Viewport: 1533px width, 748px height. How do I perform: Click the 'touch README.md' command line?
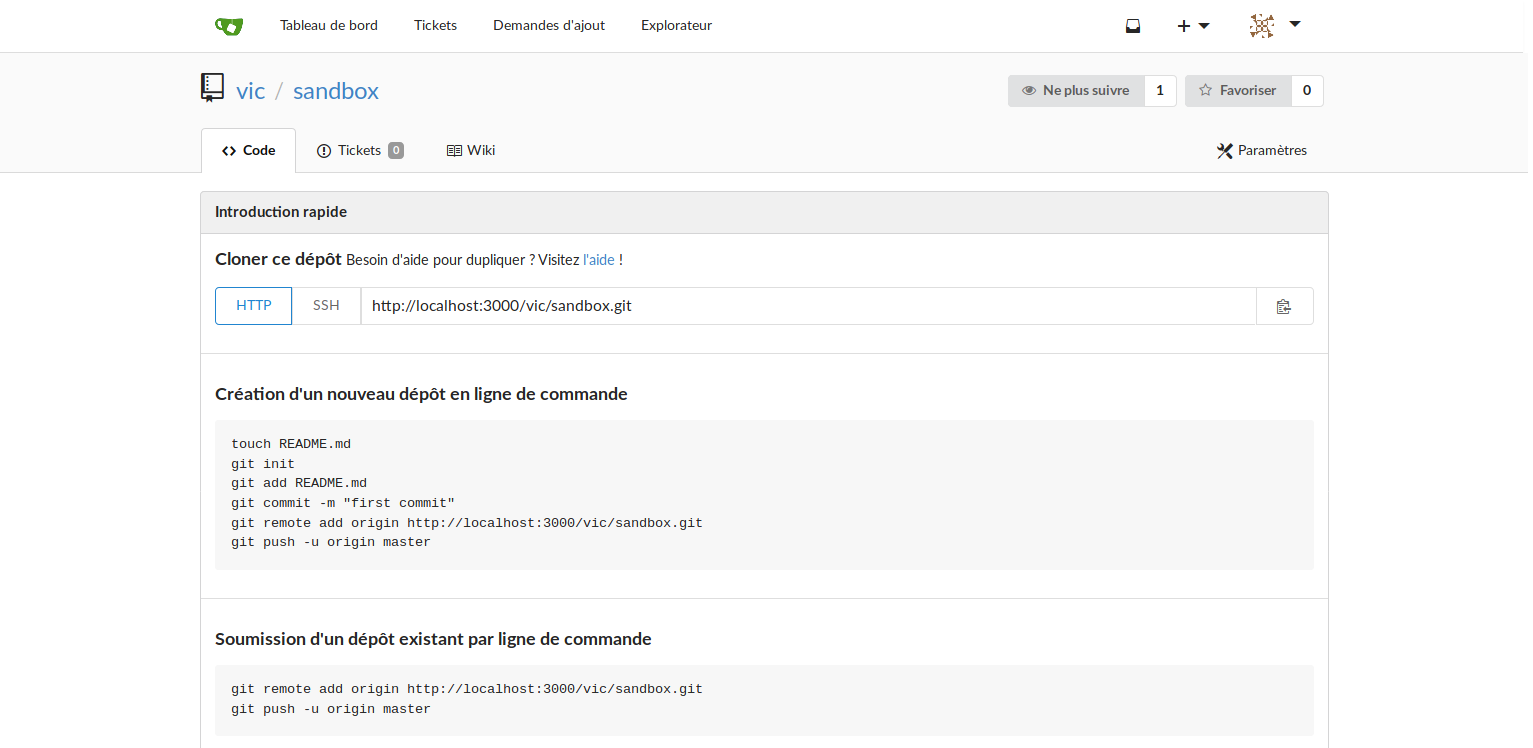point(291,444)
